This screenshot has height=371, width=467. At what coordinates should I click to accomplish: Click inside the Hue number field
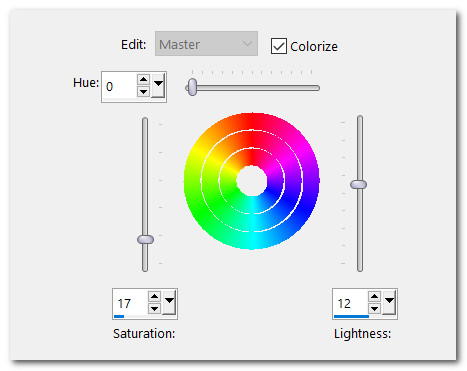119,86
